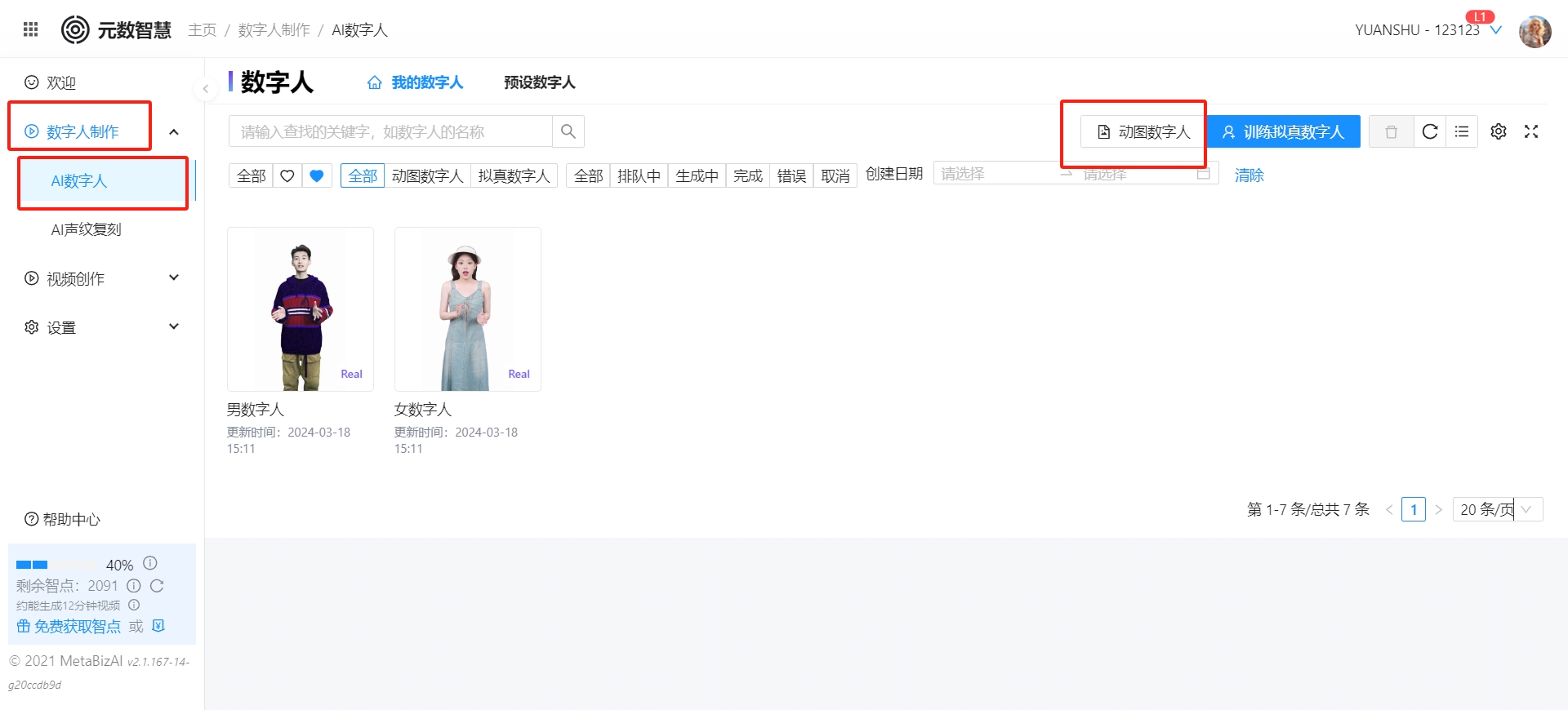Image resolution: width=1568 pixels, height=710 pixels.
Task: Open the 女数字人 thumbnail
Action: [x=467, y=308]
